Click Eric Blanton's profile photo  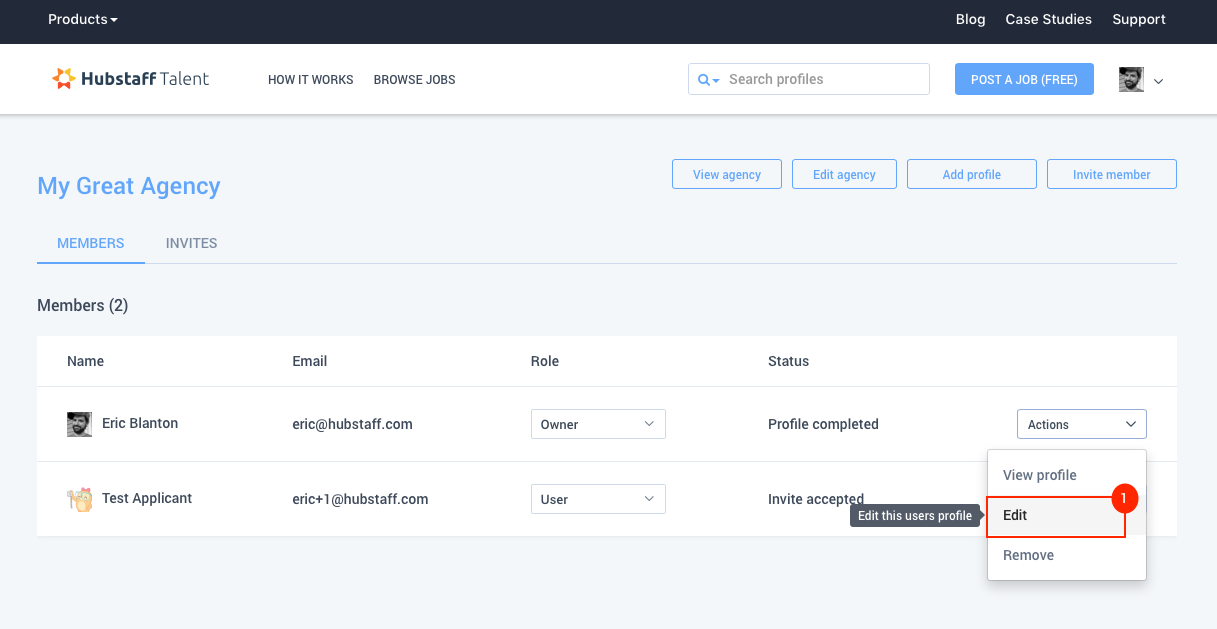pyautogui.click(x=79, y=424)
